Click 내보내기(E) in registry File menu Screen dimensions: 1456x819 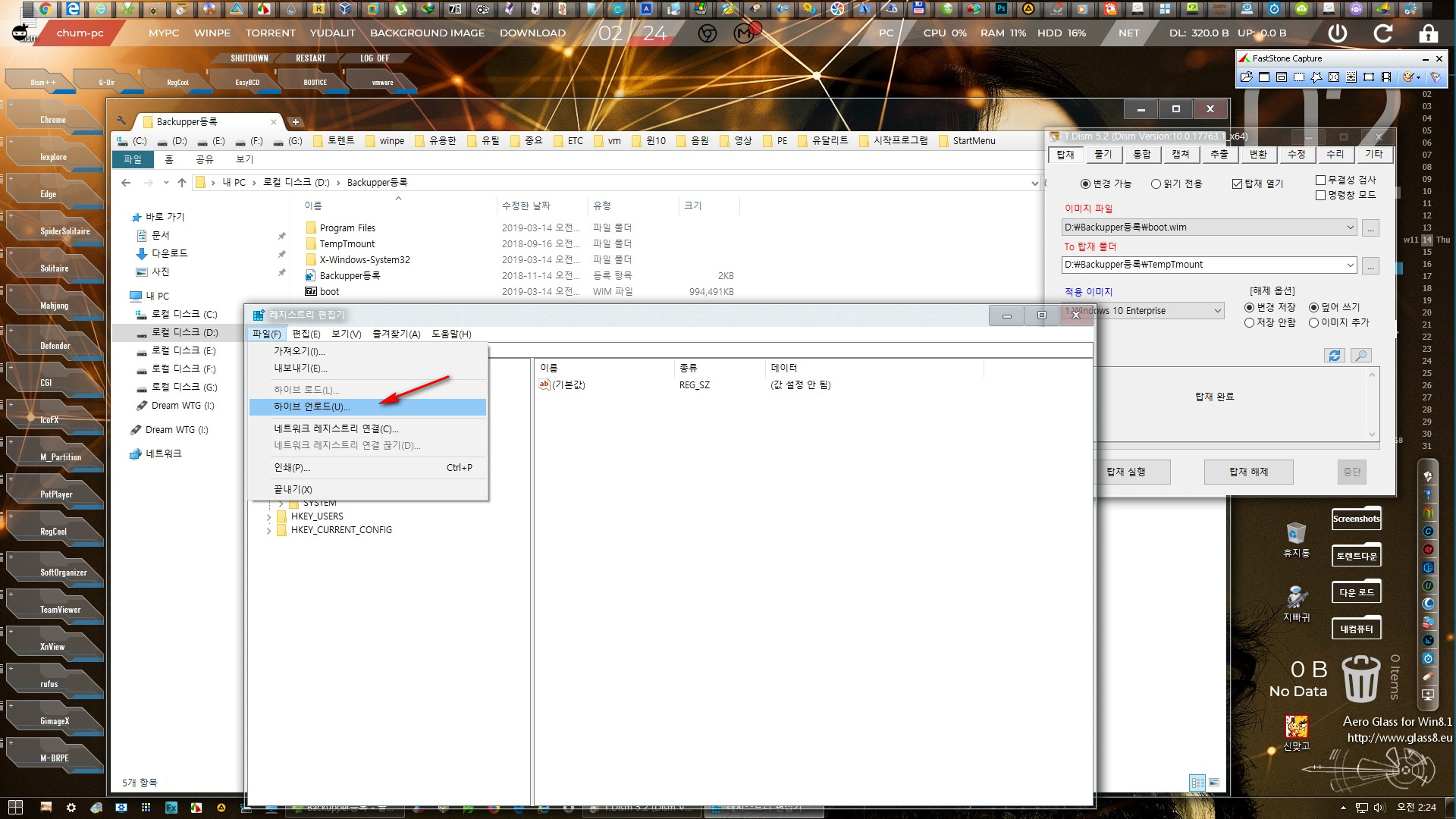click(368, 369)
